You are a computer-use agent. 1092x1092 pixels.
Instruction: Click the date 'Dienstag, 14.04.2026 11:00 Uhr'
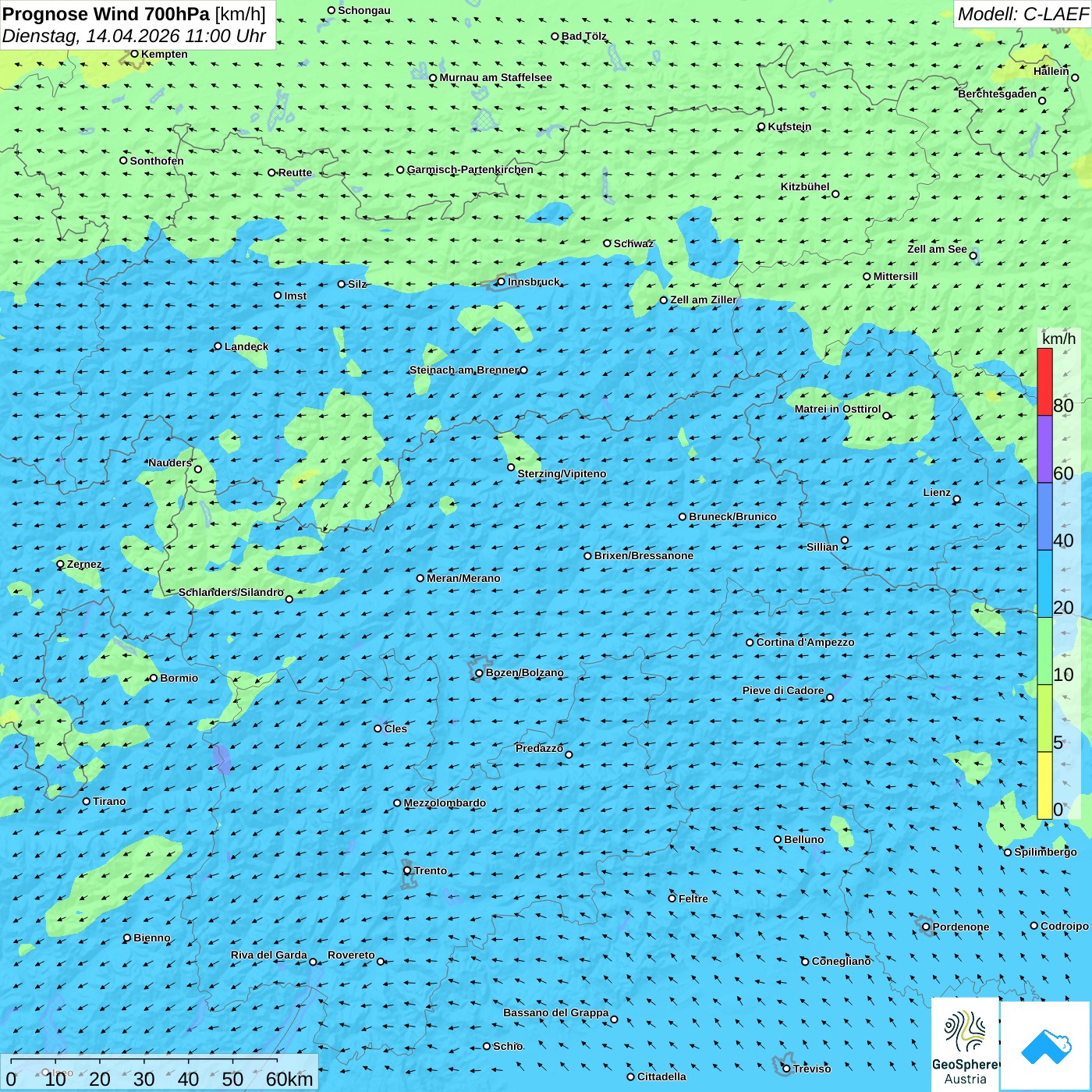(x=134, y=36)
